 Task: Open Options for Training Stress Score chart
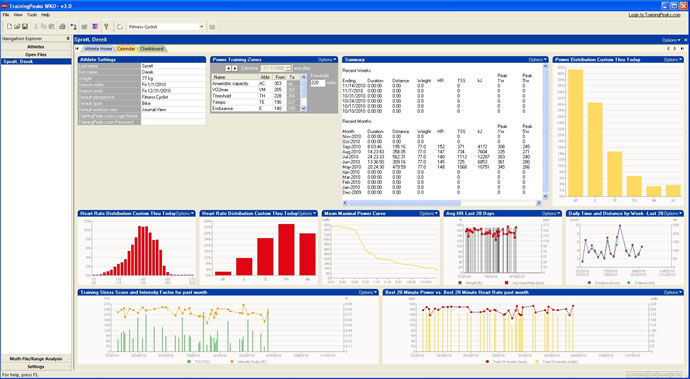click(368, 292)
